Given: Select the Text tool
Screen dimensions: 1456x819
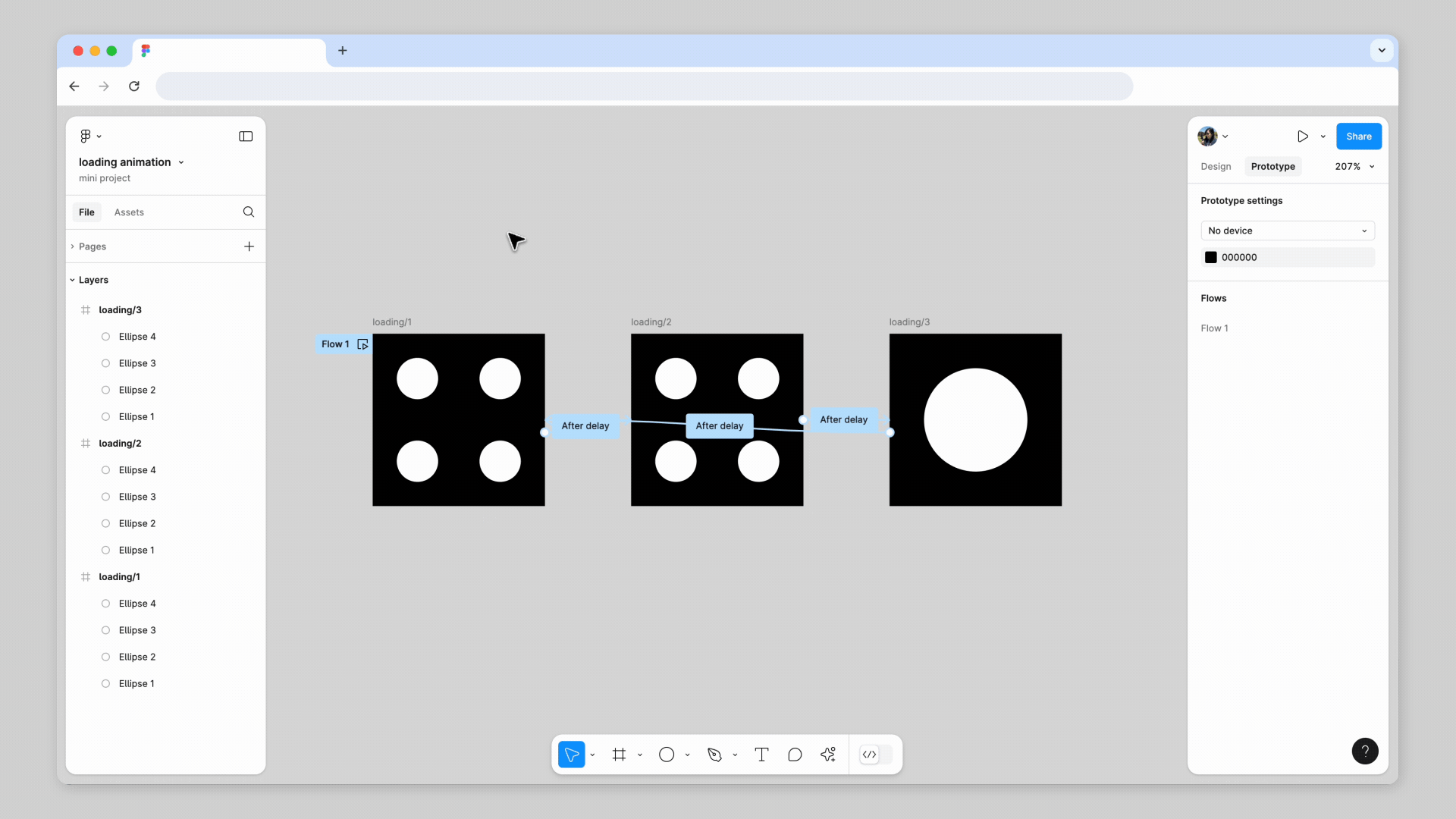Looking at the screenshot, I should [x=761, y=755].
